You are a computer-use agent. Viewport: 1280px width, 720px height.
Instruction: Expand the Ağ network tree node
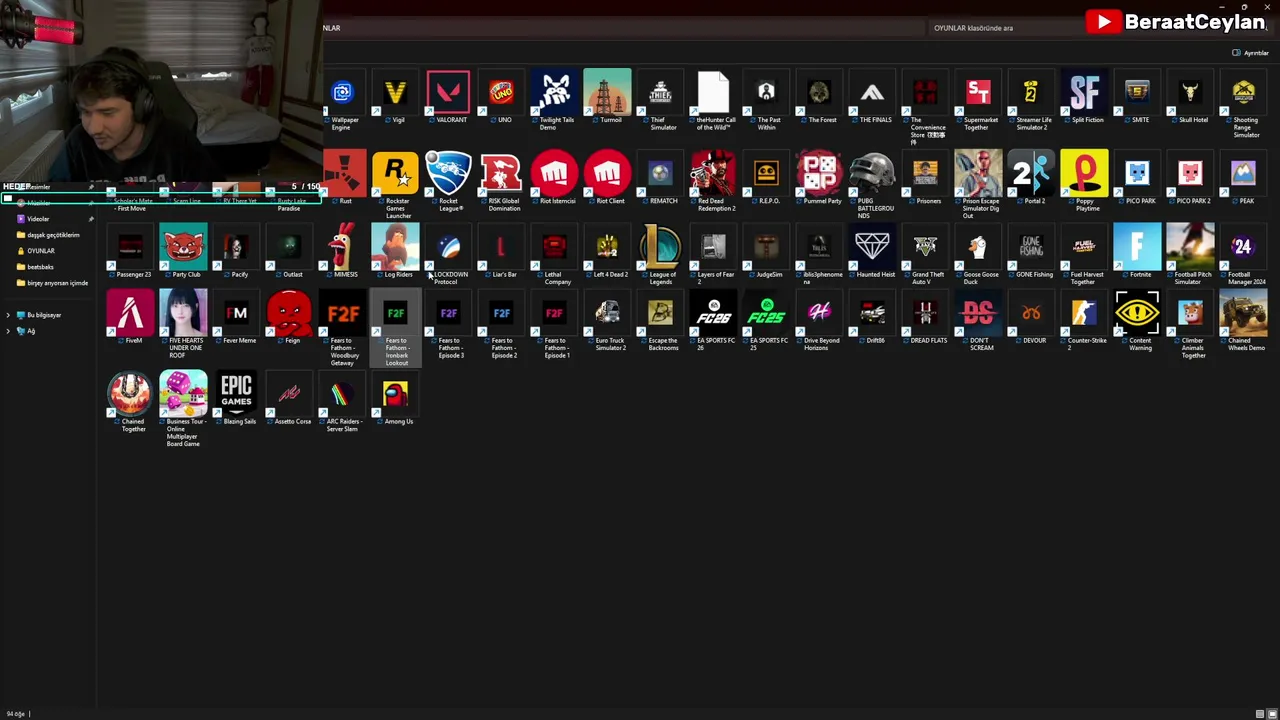(x=8, y=331)
